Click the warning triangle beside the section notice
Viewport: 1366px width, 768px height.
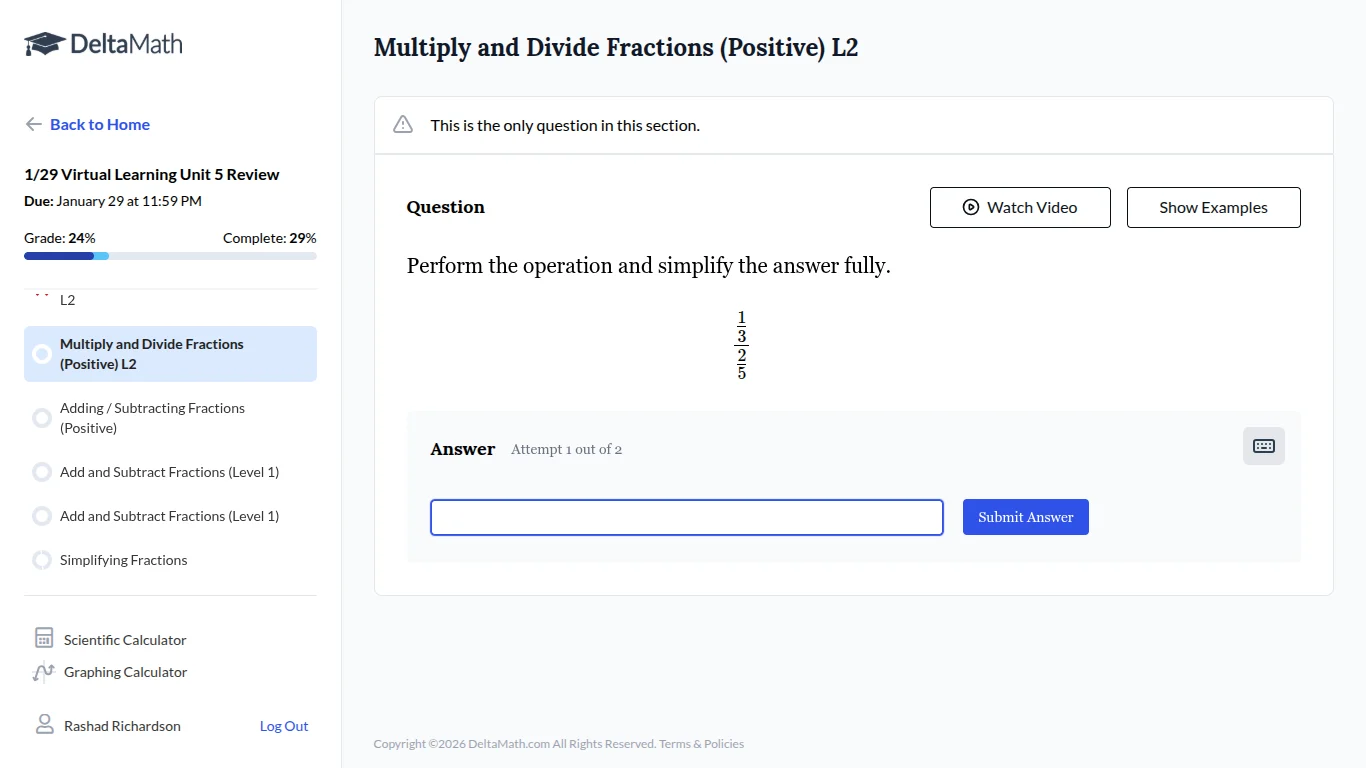(402, 124)
